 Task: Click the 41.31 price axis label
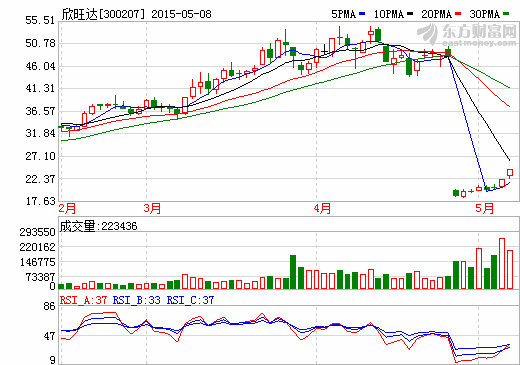[40, 88]
